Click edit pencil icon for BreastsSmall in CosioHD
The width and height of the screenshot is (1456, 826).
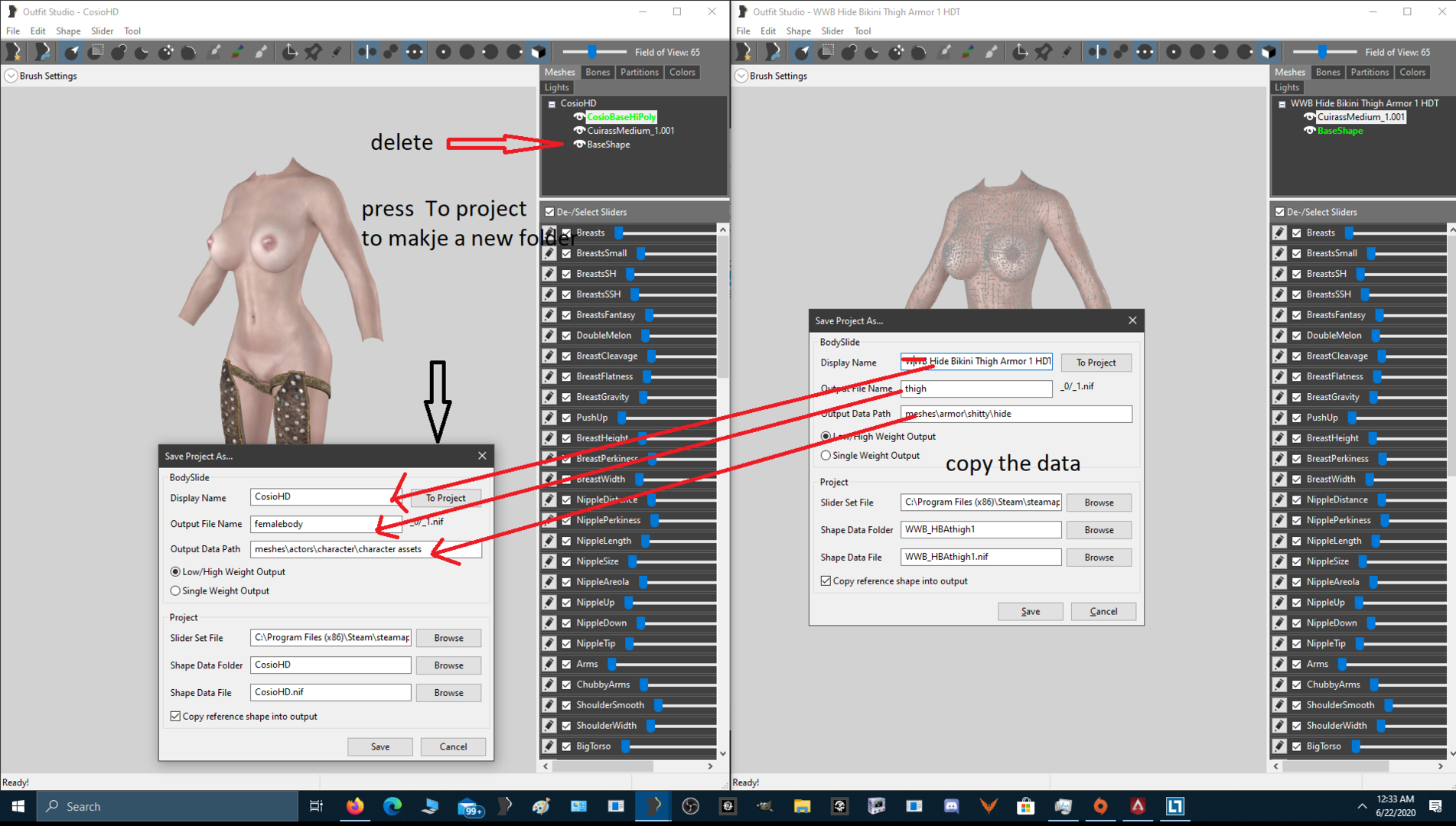point(549,253)
